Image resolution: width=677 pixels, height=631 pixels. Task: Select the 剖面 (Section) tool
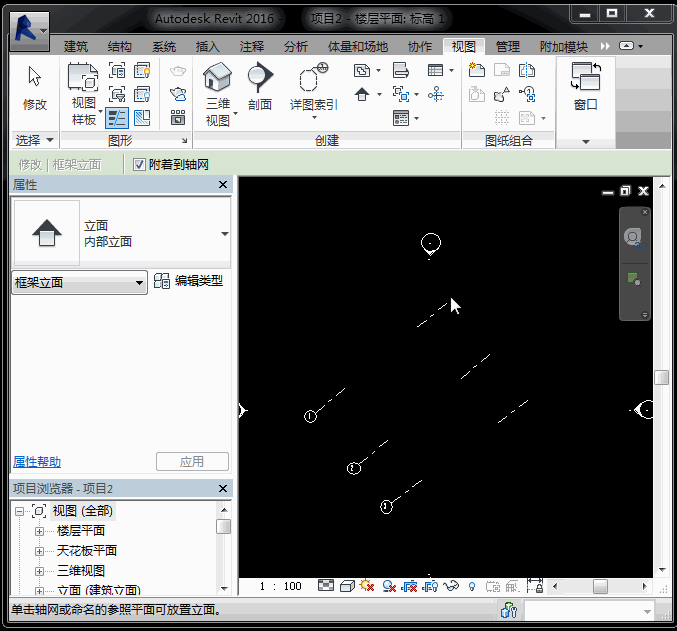pyautogui.click(x=260, y=88)
